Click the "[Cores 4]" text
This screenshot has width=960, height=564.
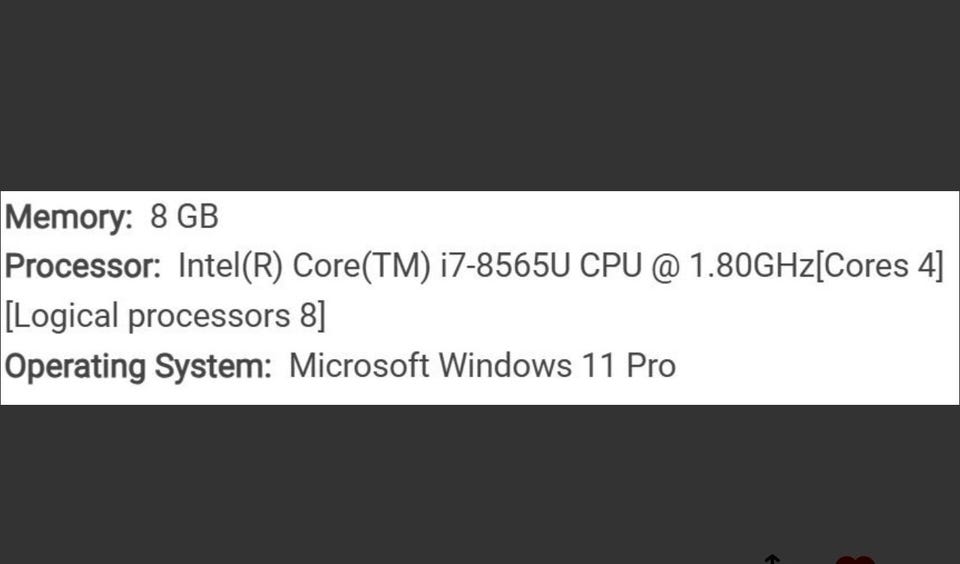[880, 267]
